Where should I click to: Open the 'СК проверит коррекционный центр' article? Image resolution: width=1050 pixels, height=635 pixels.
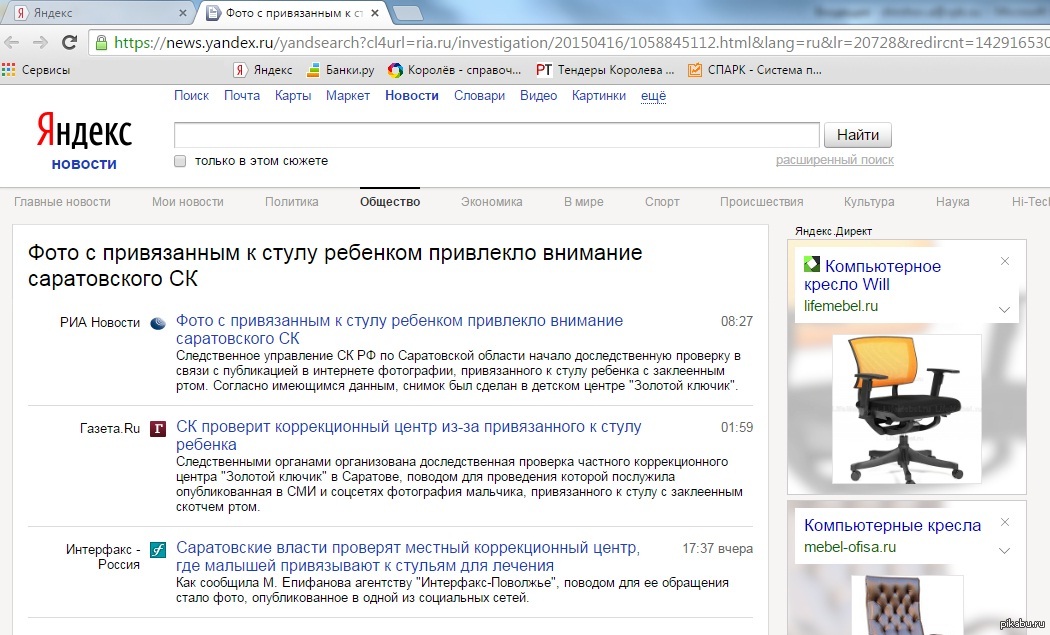pos(408,435)
